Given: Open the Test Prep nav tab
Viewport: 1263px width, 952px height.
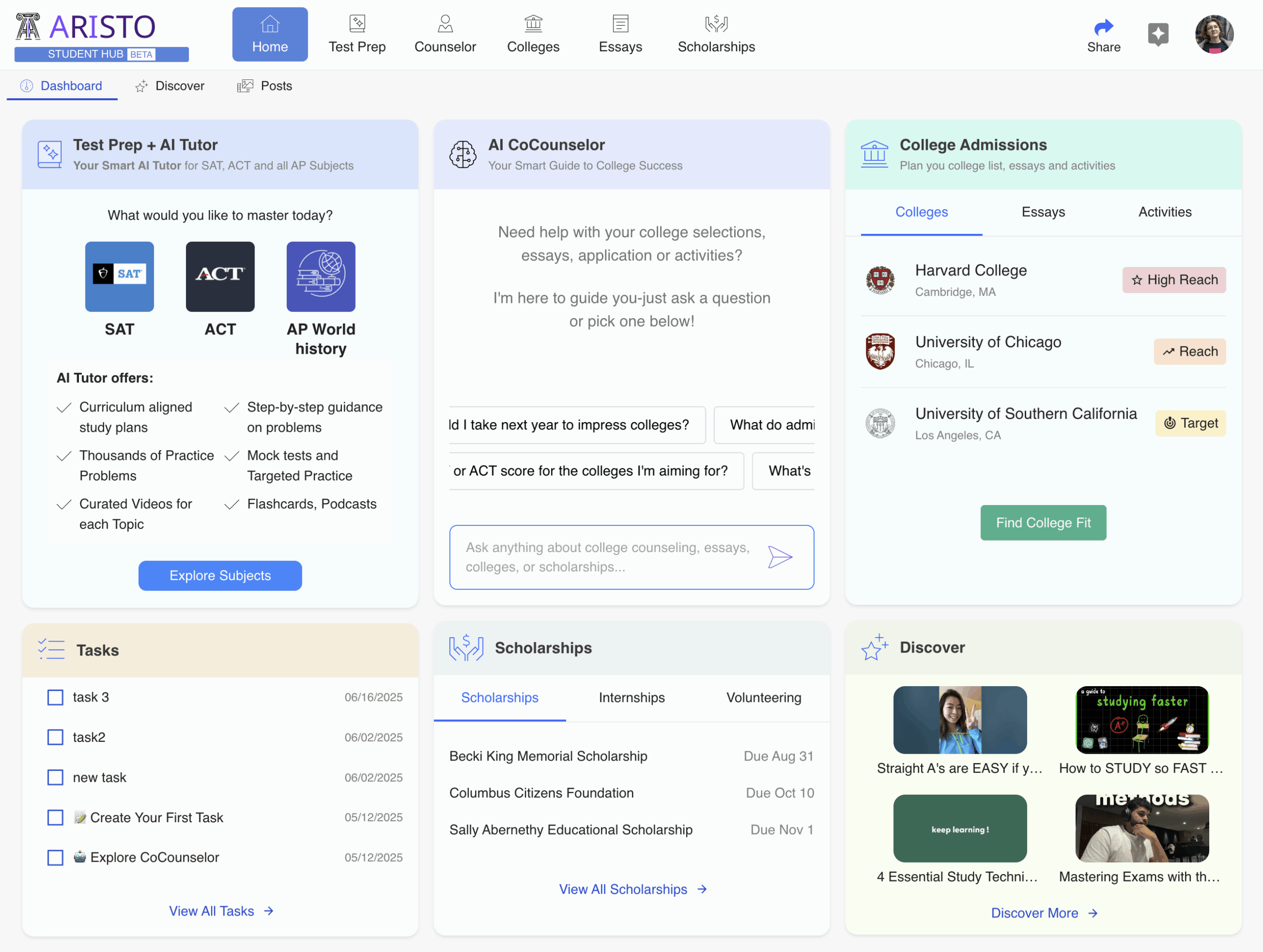Looking at the screenshot, I should 357,34.
